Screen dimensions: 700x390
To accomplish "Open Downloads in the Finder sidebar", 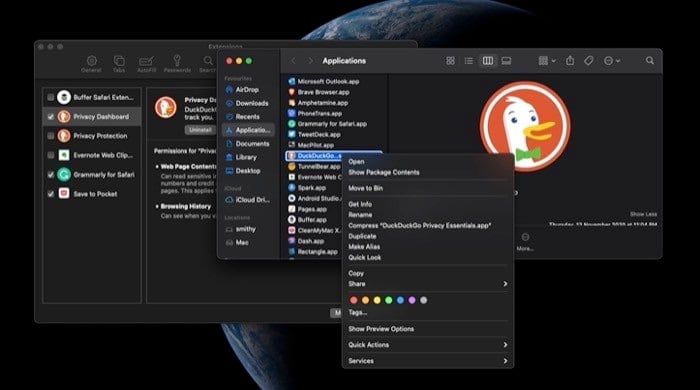I will 247,103.
